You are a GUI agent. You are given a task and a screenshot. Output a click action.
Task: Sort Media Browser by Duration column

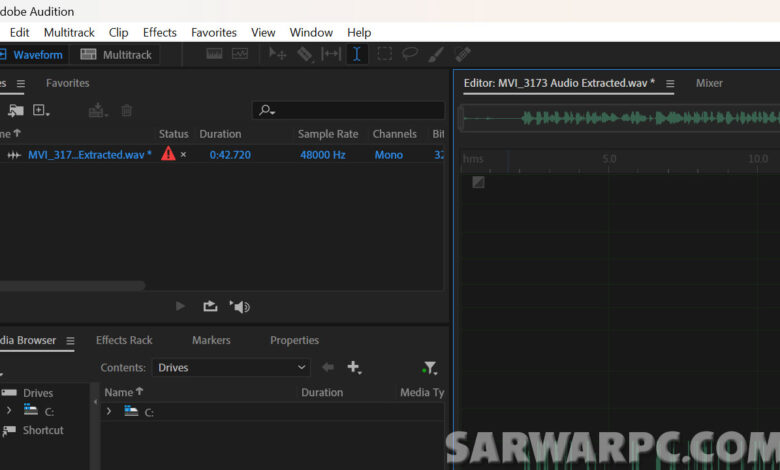[x=322, y=392]
